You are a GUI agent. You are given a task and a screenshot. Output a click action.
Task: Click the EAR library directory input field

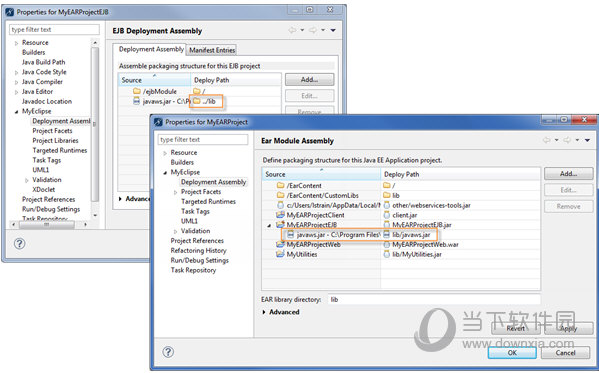[x=434, y=300]
